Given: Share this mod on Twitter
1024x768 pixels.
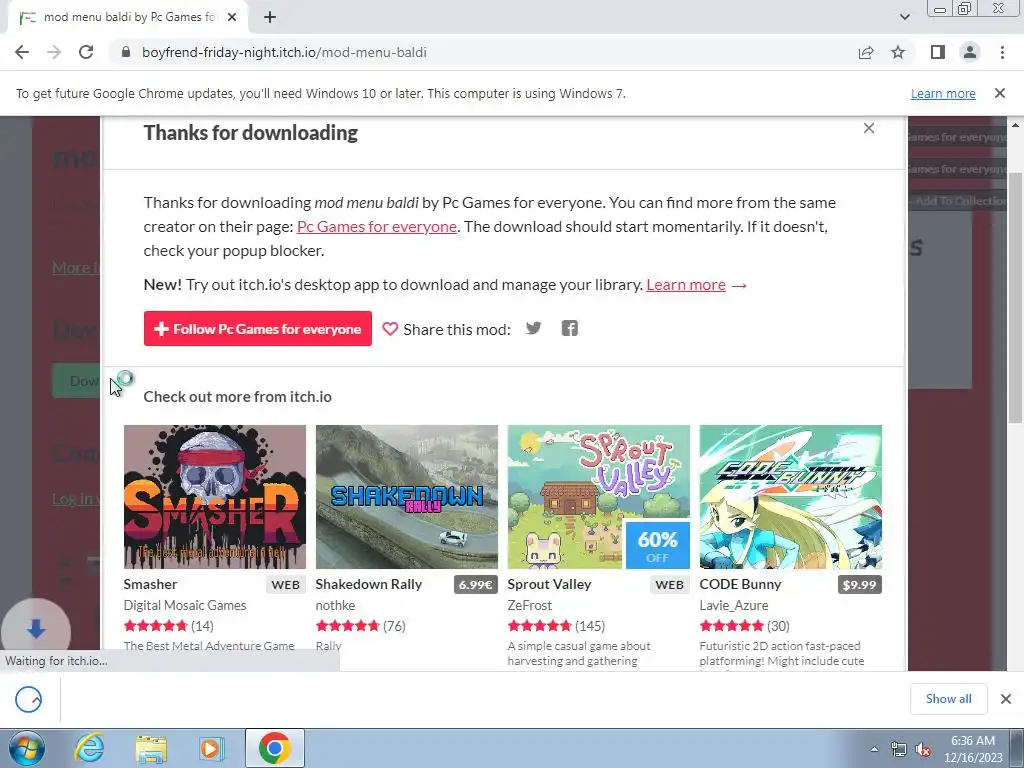Looking at the screenshot, I should click(x=534, y=328).
